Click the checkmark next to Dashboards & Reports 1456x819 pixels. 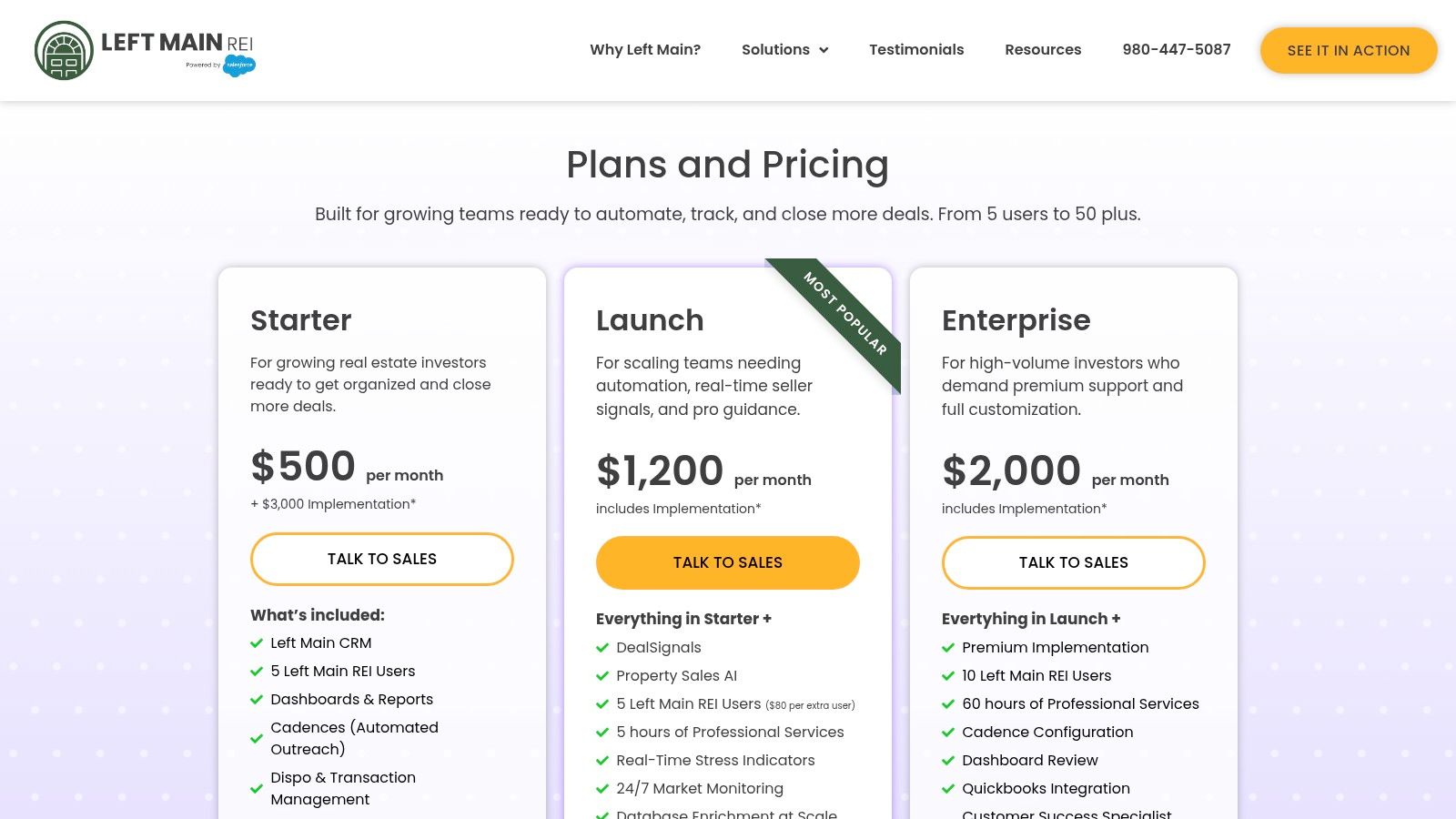257,700
